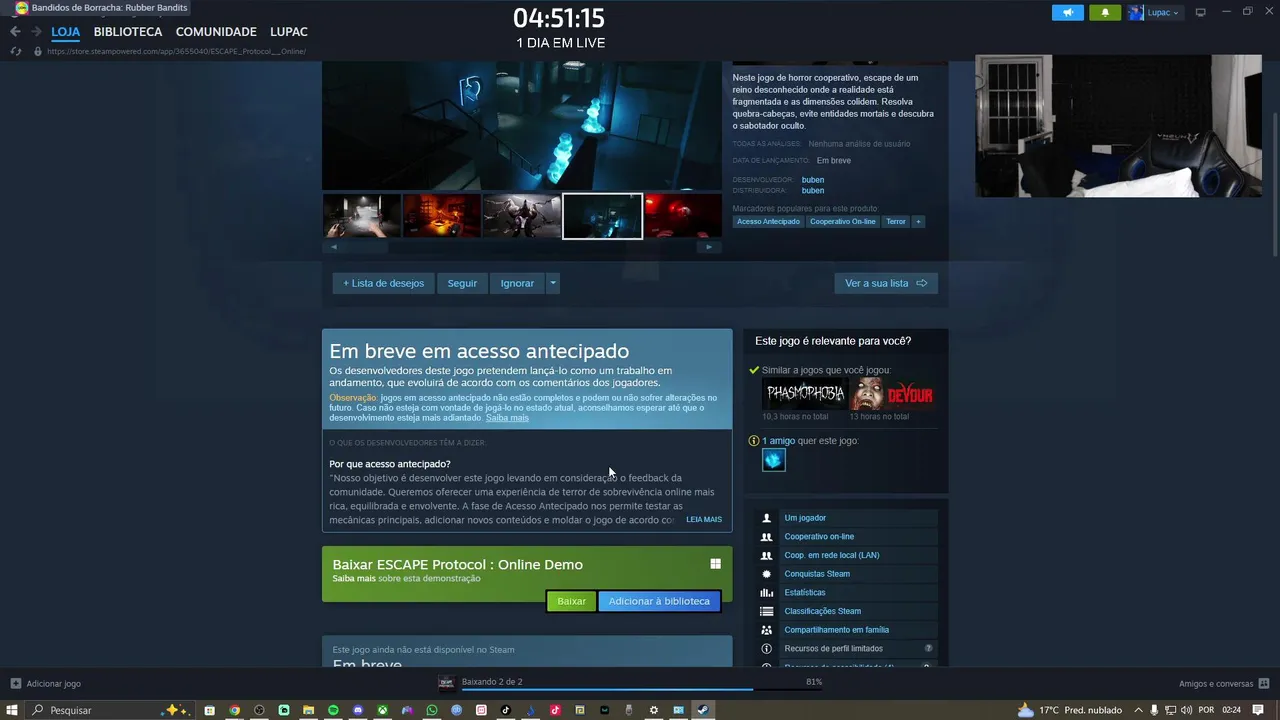Open Amigos e conversas panel
1280x720 pixels.
click(x=1222, y=684)
